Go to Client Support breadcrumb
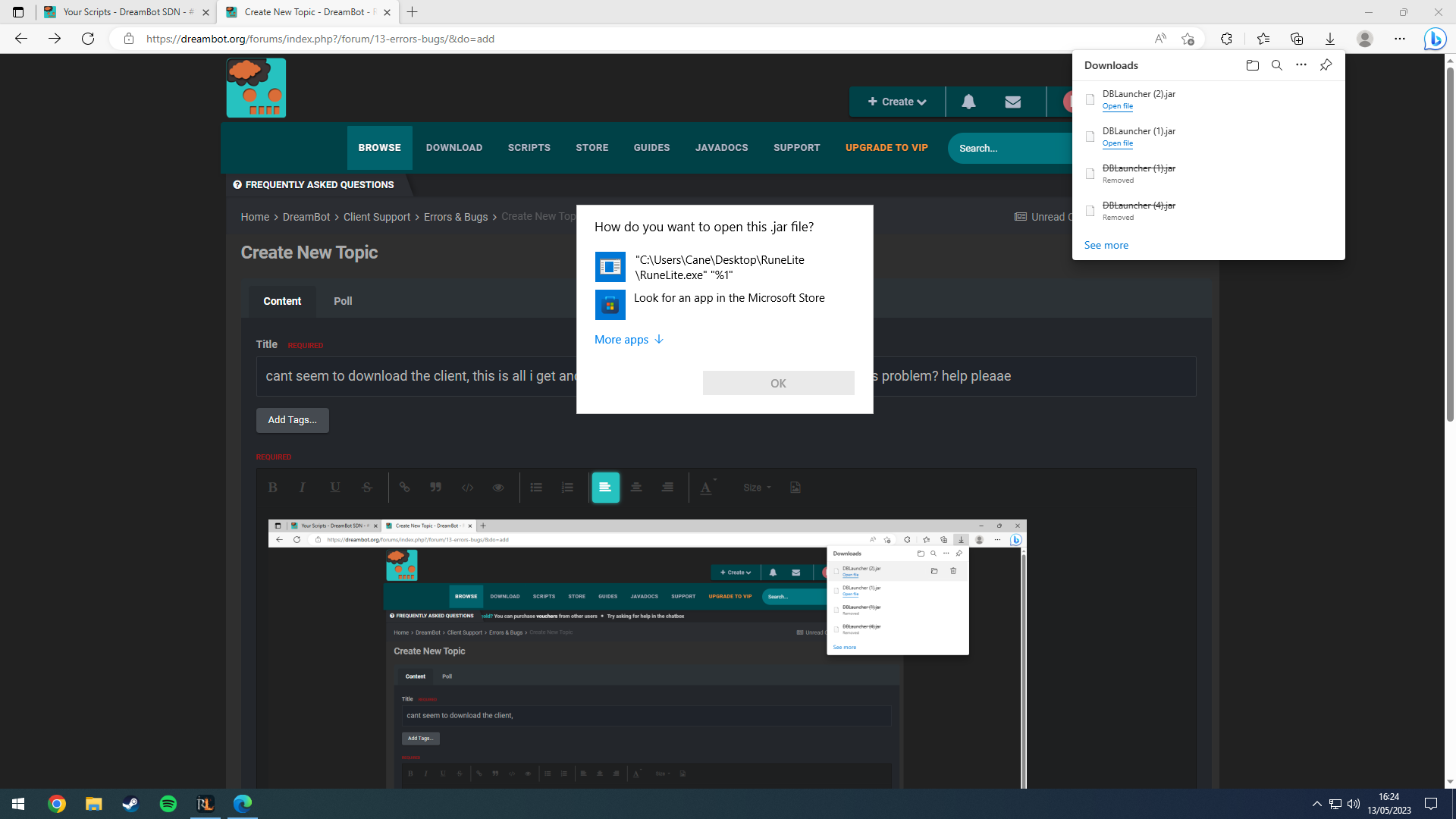Screen dimensions: 1456x819 (x=377, y=217)
